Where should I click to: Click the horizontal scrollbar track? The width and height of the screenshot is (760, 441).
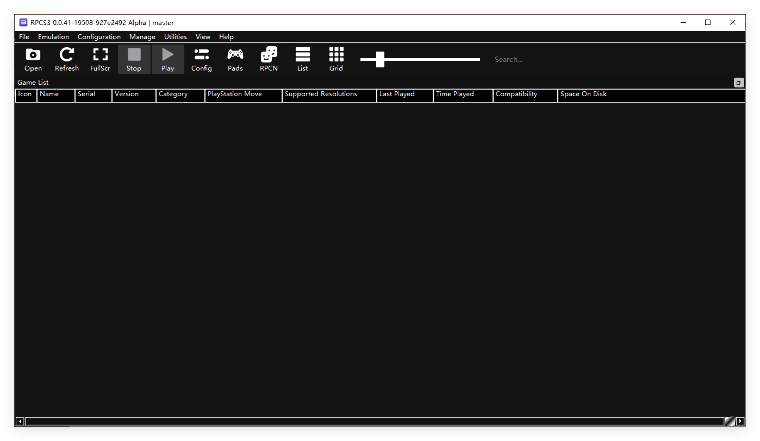click(374, 421)
